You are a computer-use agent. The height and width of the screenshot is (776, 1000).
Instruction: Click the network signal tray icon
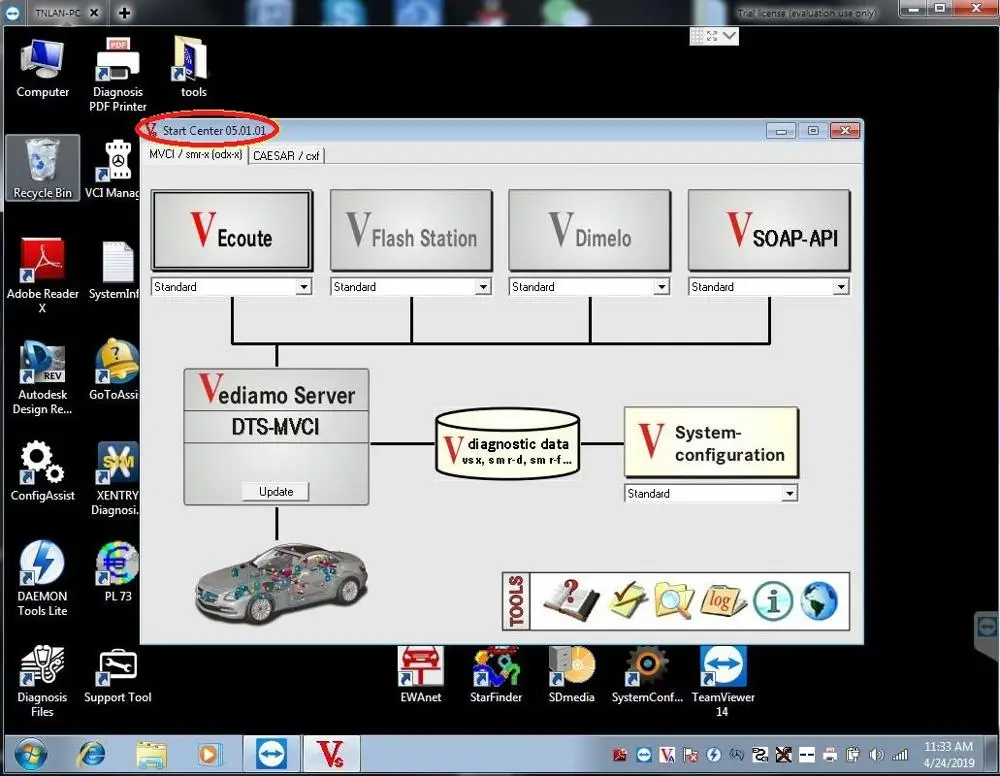pyautogui.click(x=900, y=755)
